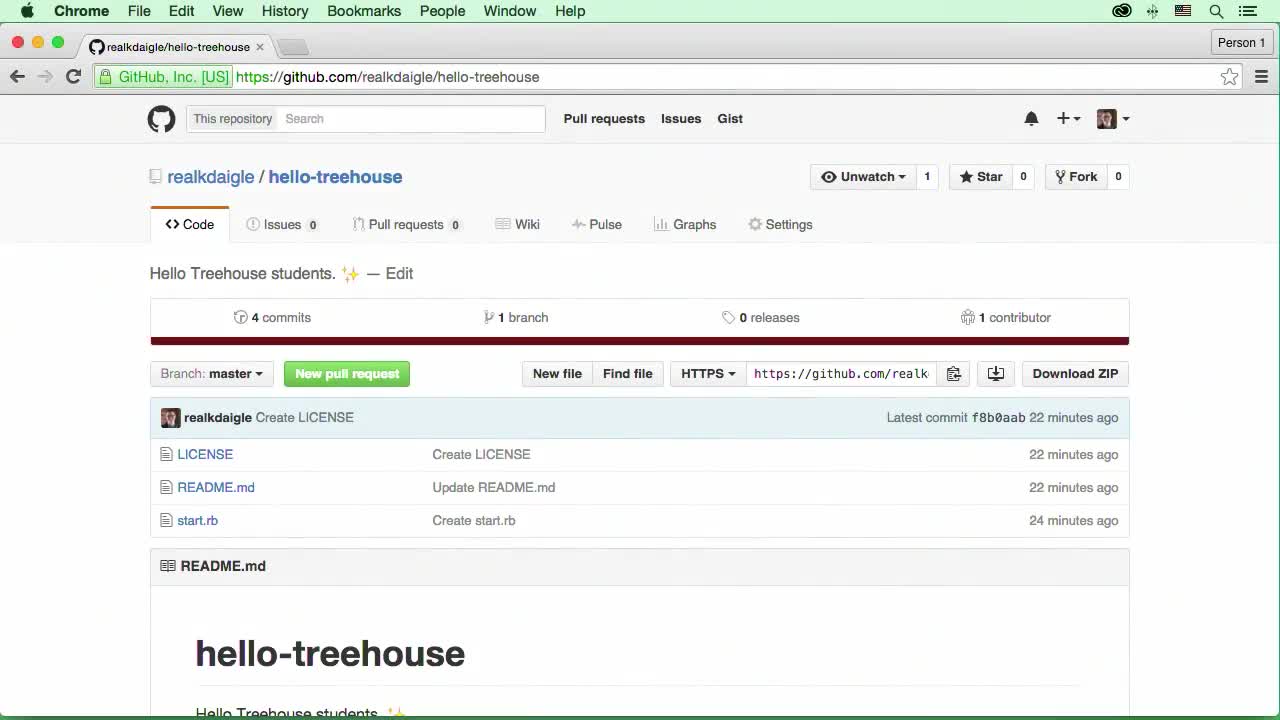Open the repository Pull requests tab
The image size is (1280, 720).
click(406, 225)
